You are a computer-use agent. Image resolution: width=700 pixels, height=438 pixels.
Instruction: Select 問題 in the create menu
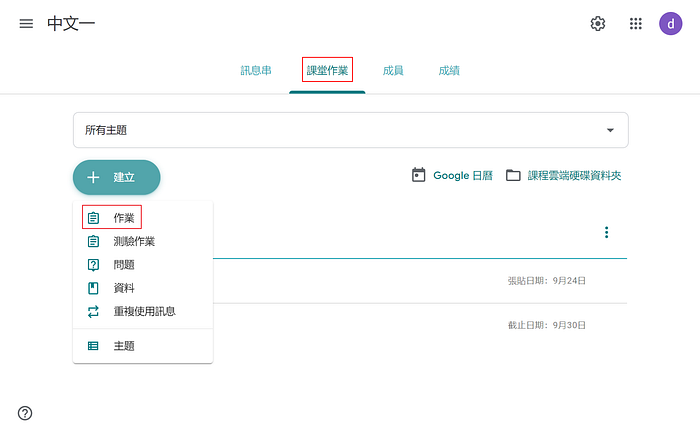(143, 265)
